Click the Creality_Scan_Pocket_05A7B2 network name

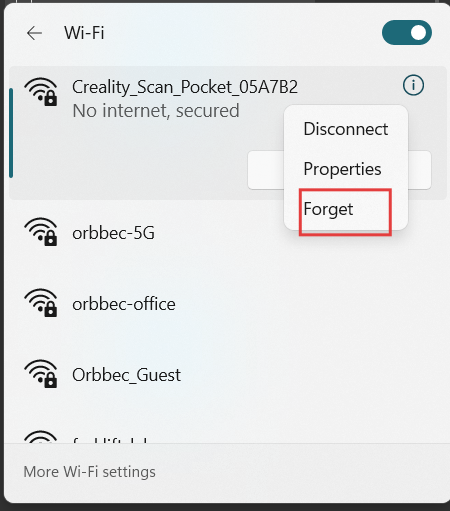(x=185, y=87)
